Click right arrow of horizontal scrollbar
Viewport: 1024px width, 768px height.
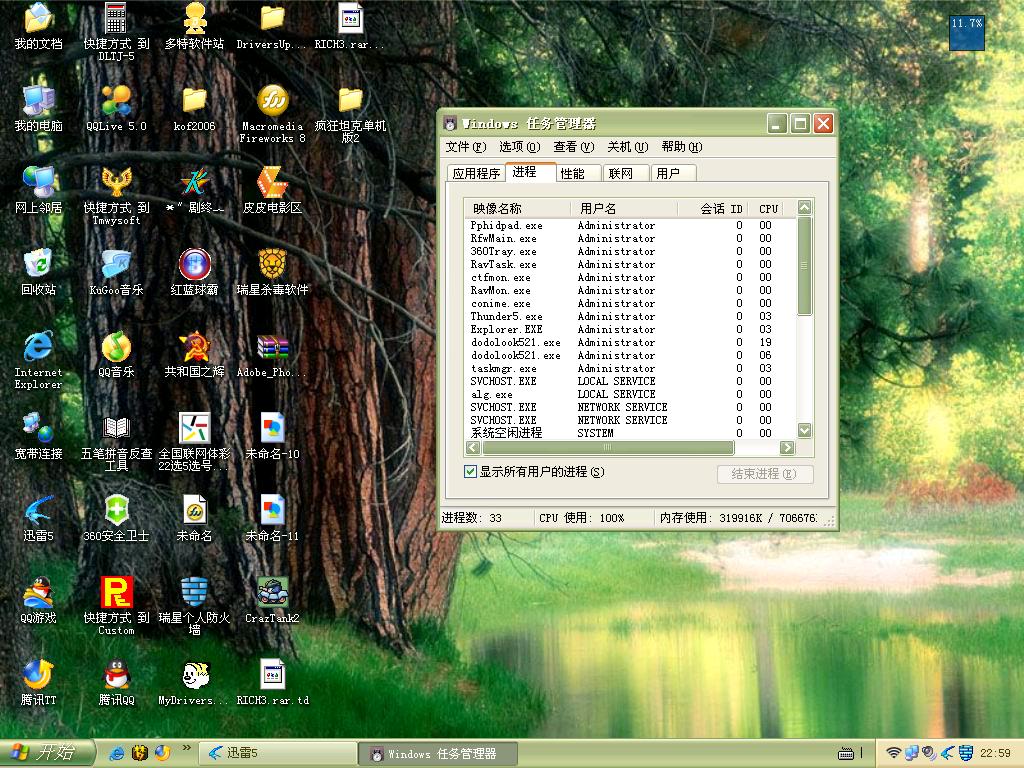pyautogui.click(x=787, y=448)
